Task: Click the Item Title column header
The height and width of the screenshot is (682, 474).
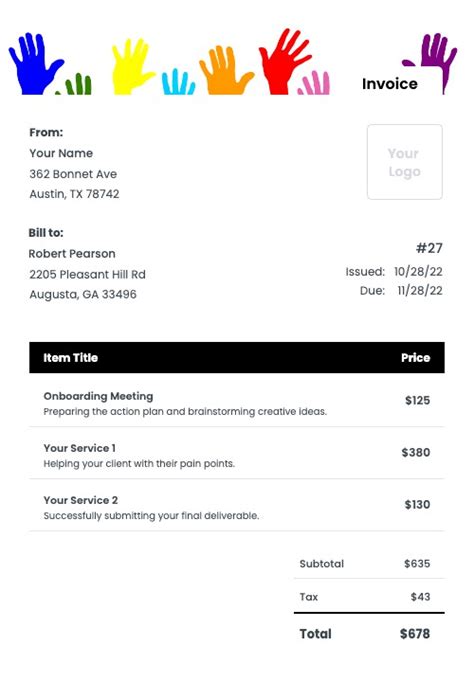Action: coord(70,358)
